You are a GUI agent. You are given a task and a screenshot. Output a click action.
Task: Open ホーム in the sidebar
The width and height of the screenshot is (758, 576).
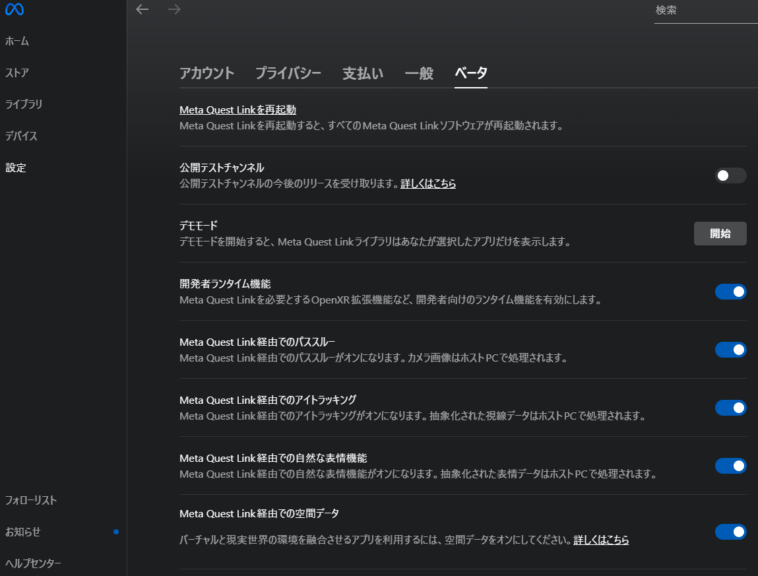pyautogui.click(x=17, y=41)
